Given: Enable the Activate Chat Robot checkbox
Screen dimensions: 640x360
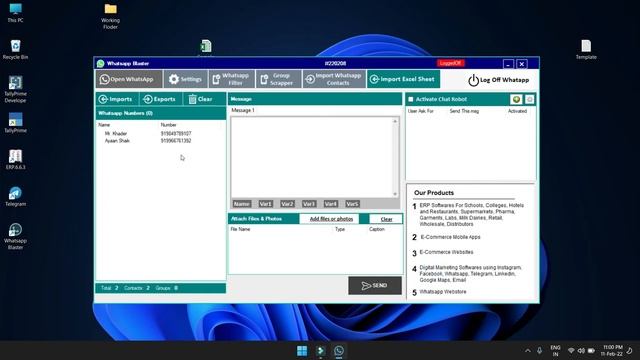Looking at the screenshot, I should (411, 99).
